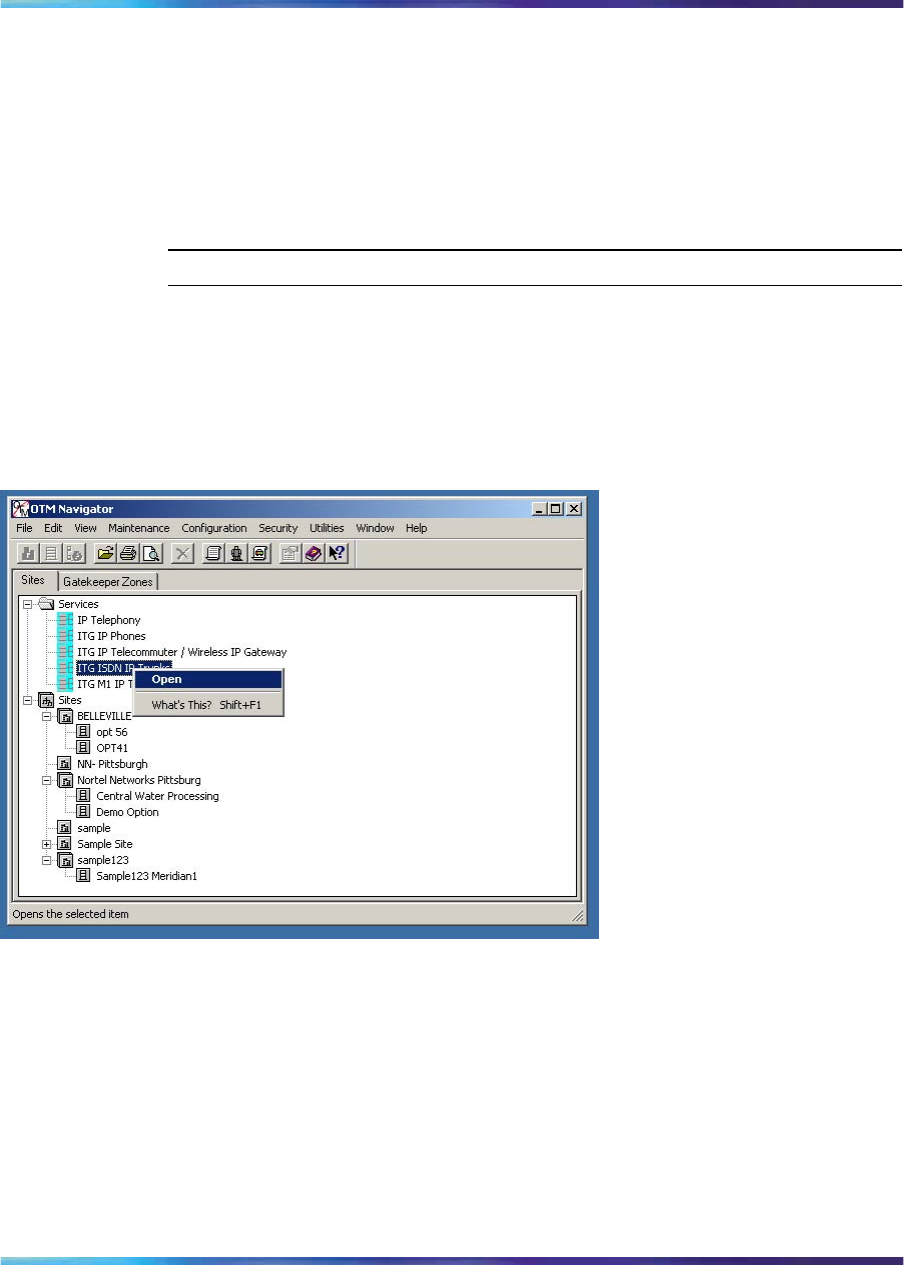
Task: Click the third toolbar icon with clock
Action: 74,553
